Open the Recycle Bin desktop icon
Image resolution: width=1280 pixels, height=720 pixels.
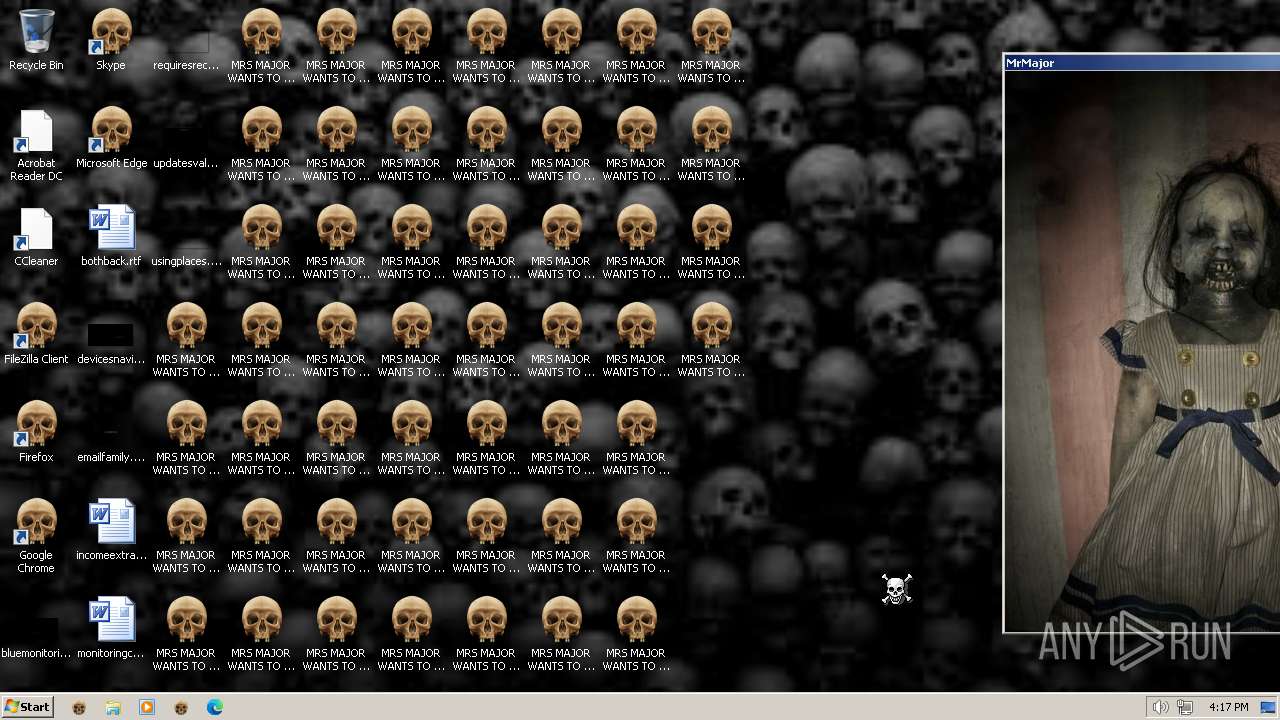point(36,40)
